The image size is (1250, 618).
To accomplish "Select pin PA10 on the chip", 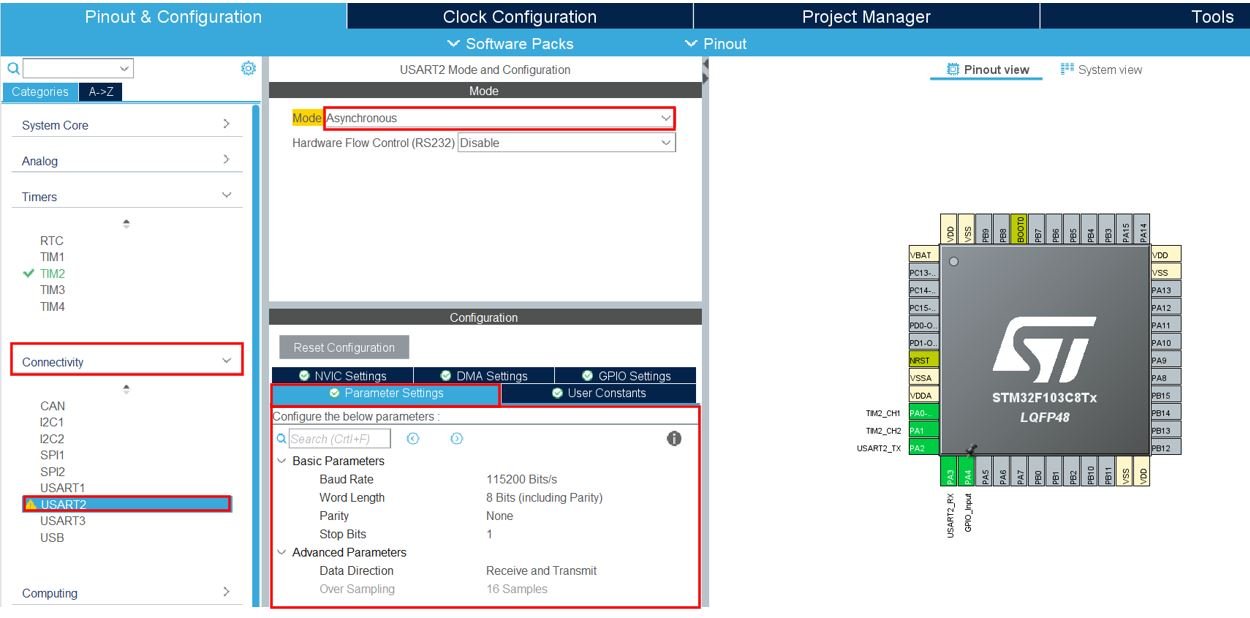I will point(1166,343).
